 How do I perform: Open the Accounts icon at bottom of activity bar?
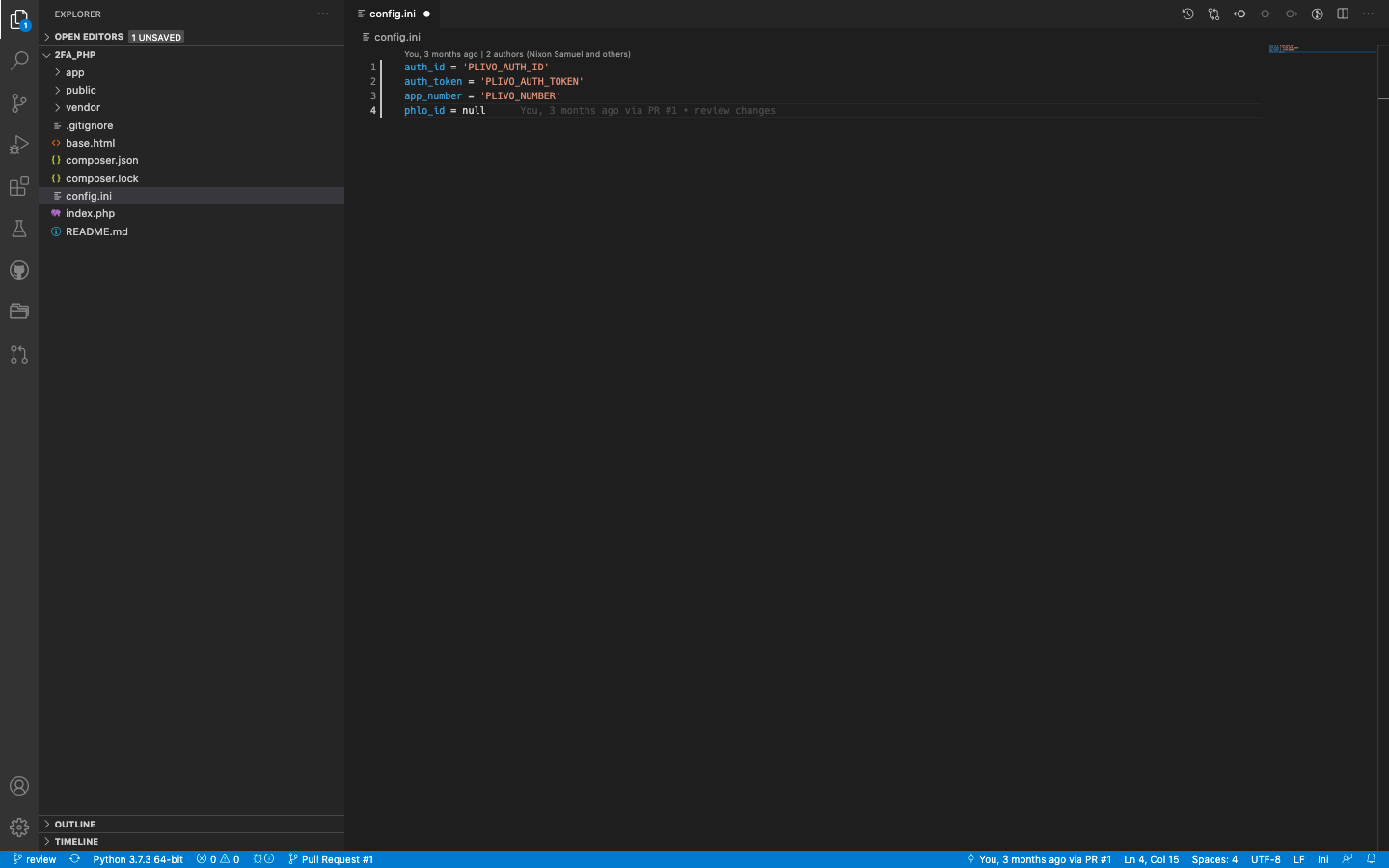(19, 786)
